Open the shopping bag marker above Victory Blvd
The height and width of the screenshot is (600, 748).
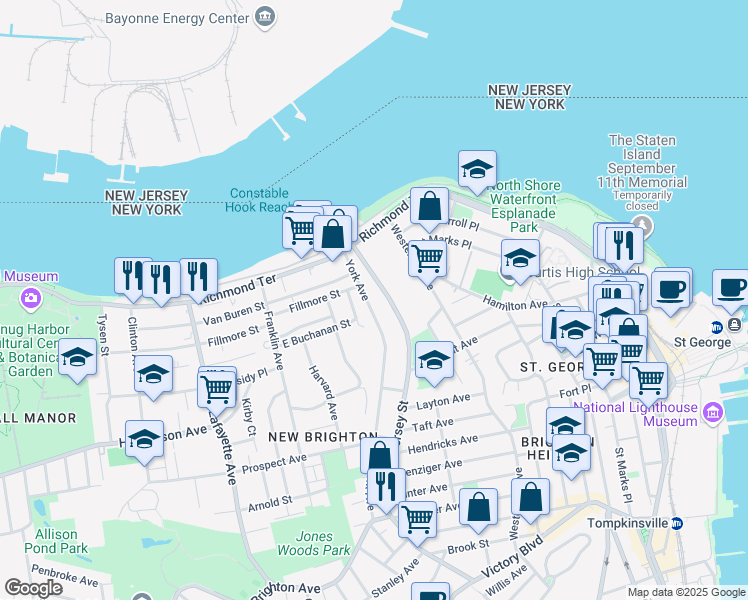pos(530,499)
